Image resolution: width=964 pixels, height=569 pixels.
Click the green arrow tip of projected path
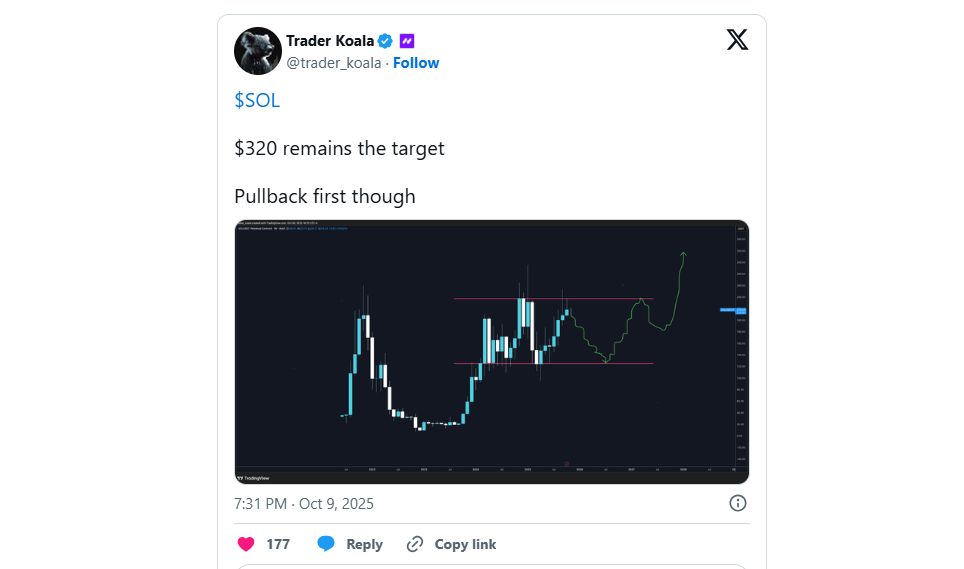click(684, 254)
